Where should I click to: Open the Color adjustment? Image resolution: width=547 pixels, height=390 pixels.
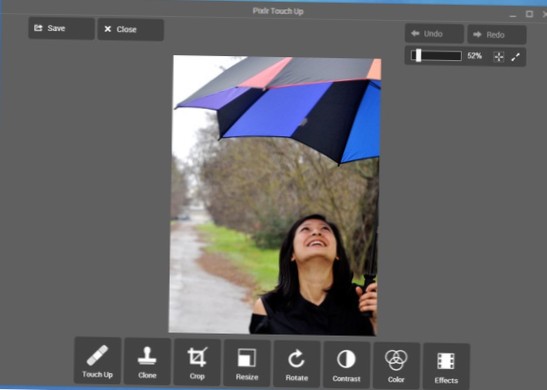(x=396, y=366)
